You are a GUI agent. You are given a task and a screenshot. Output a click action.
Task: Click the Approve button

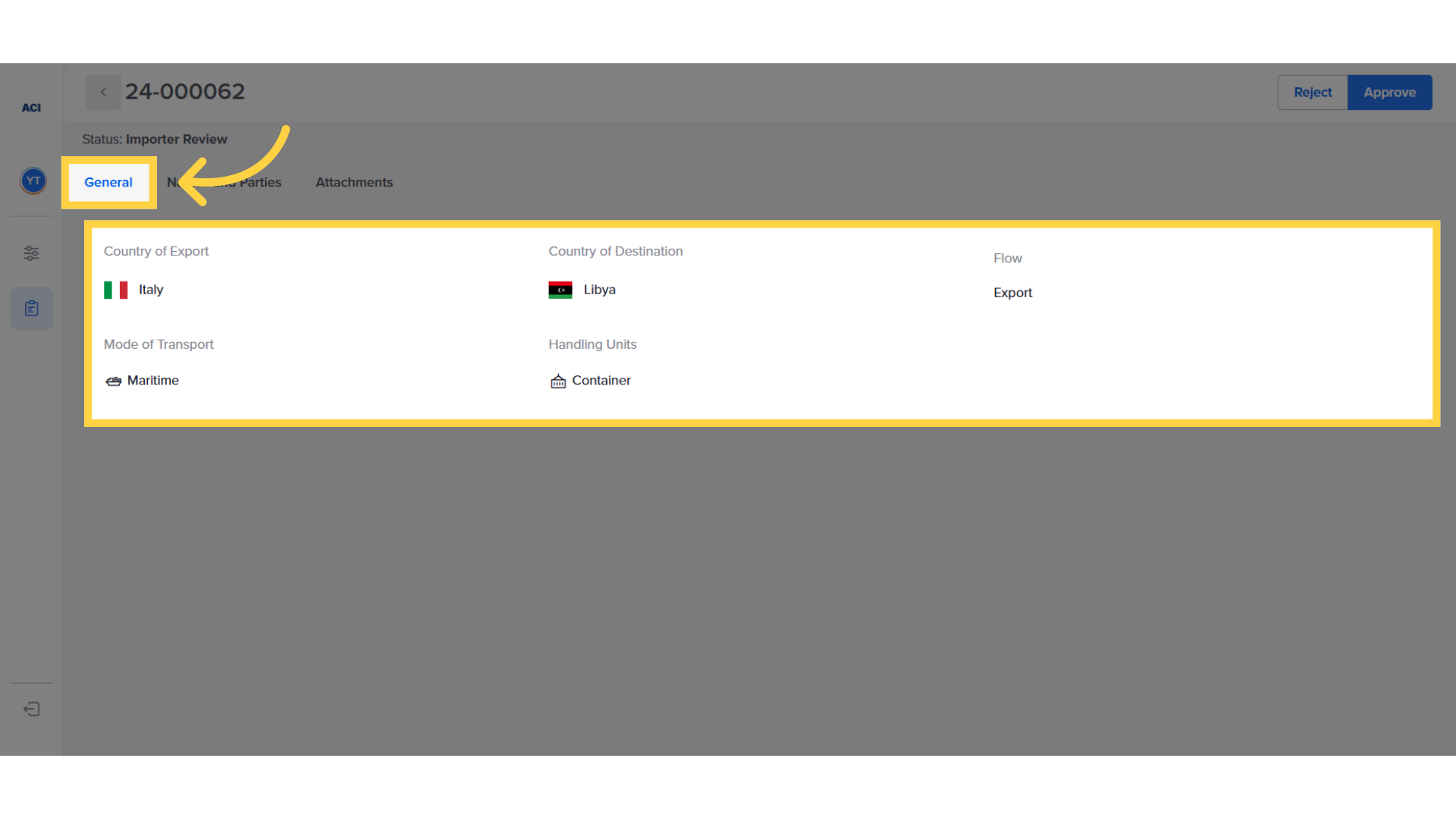[1390, 92]
